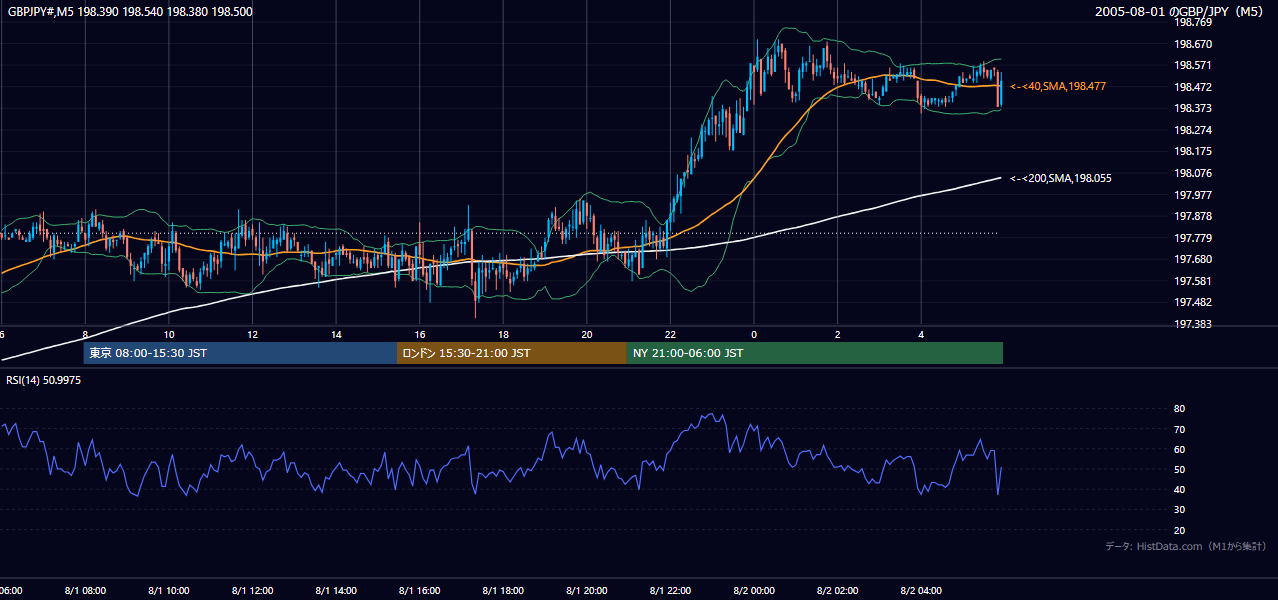Click the GBPJPY#,M5 symbol header text
This screenshot has width=1278, height=600.
coord(129,12)
